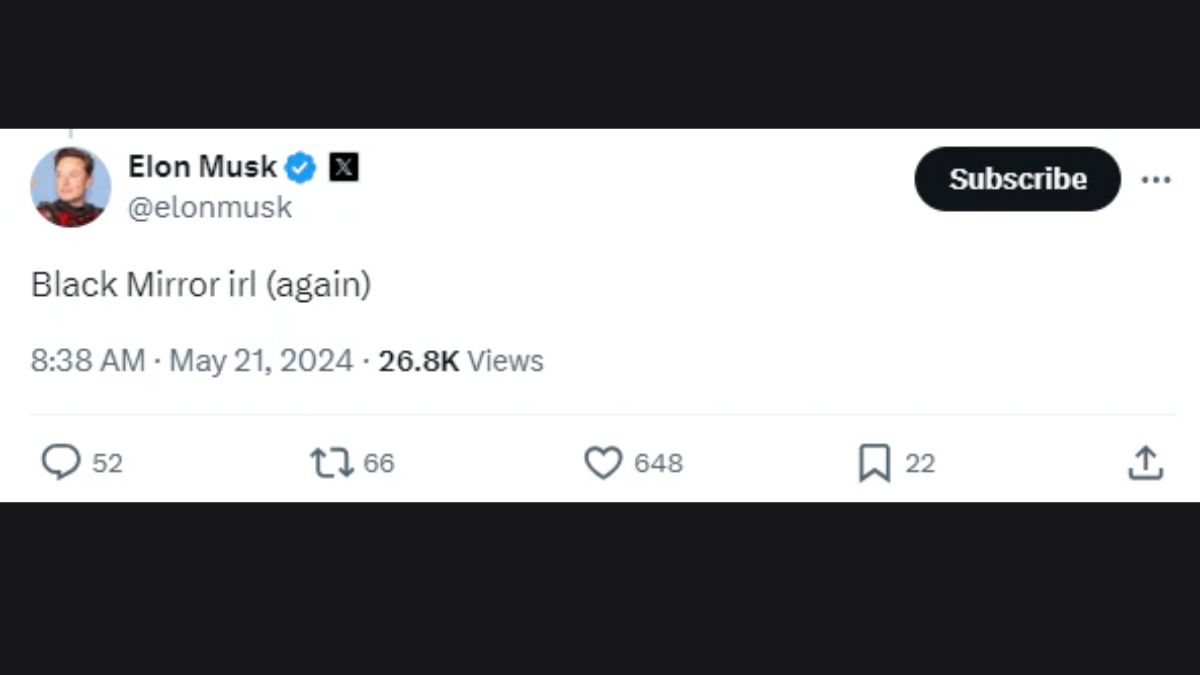Click the X affiliation badge

pos(343,167)
